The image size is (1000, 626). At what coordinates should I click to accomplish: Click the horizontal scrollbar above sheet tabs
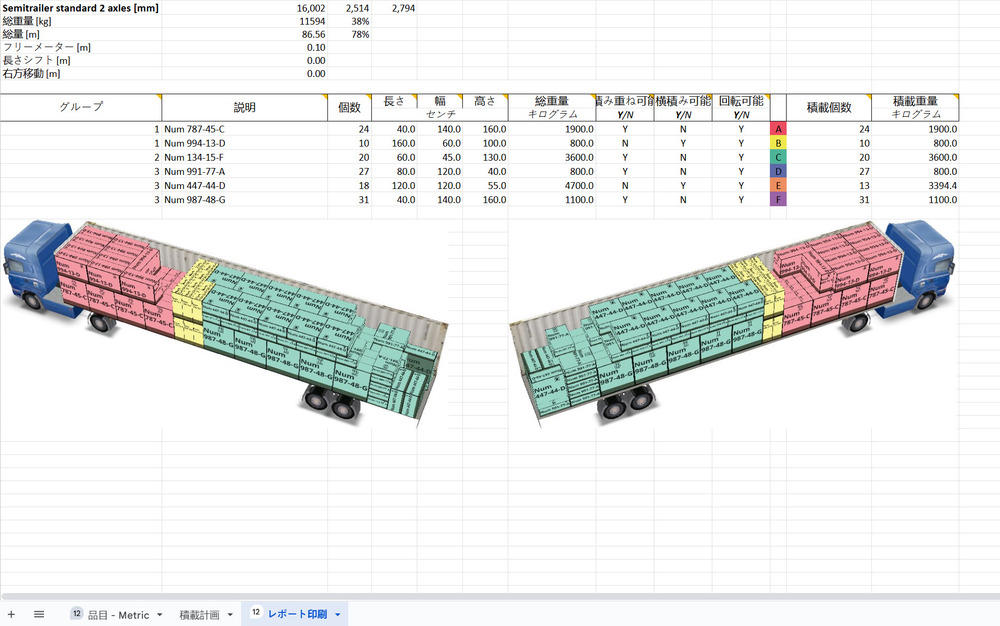tap(500, 597)
